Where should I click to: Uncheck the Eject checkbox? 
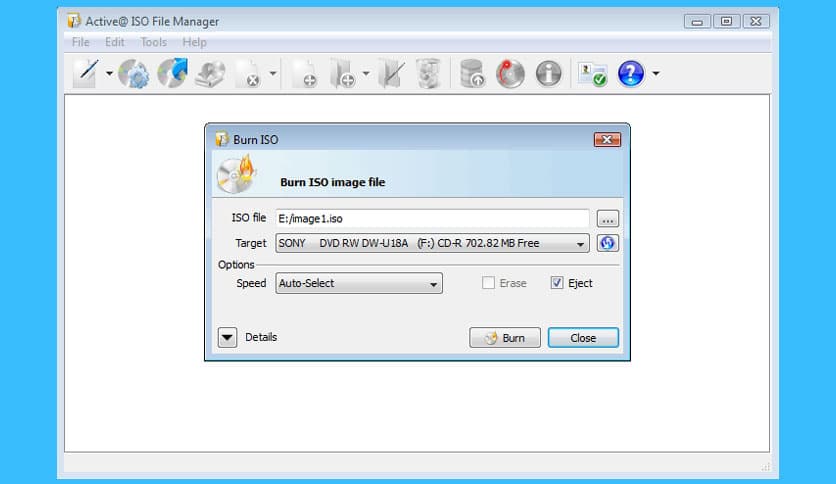[557, 283]
